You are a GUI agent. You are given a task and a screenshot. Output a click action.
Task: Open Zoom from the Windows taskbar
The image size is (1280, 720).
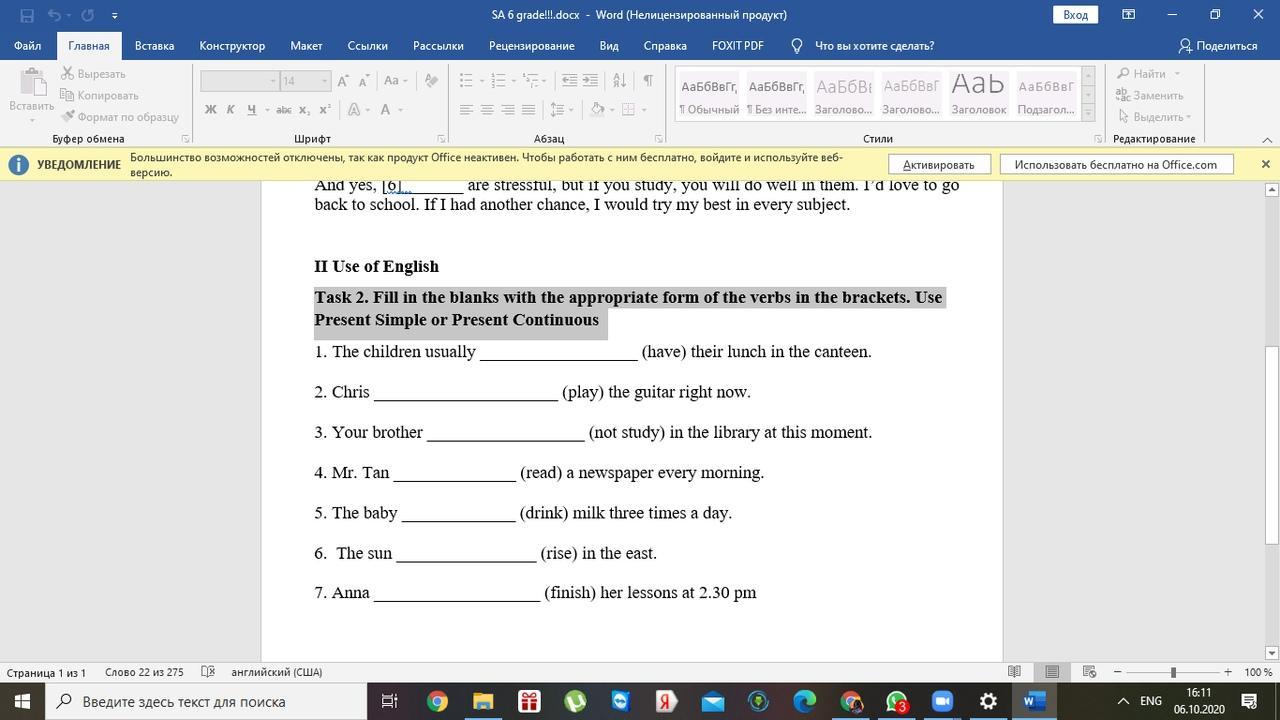coord(942,701)
